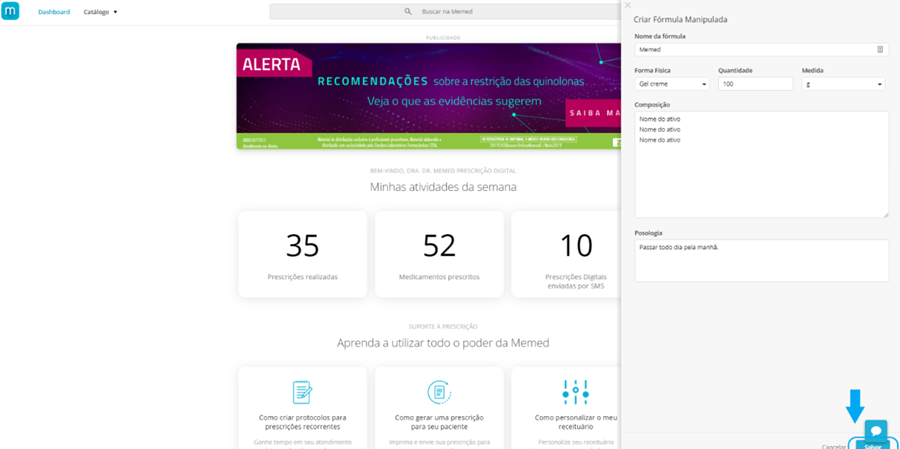Open the Medida dropdown
Screen dimensions: 900x449
(x=843, y=84)
